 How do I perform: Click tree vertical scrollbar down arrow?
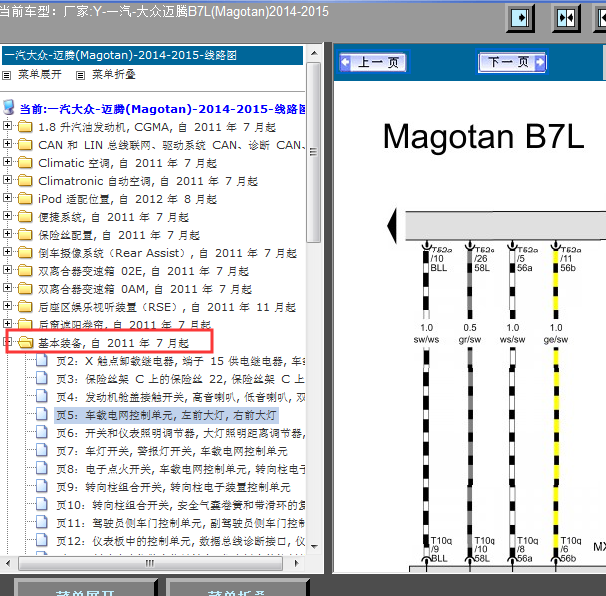point(314,546)
